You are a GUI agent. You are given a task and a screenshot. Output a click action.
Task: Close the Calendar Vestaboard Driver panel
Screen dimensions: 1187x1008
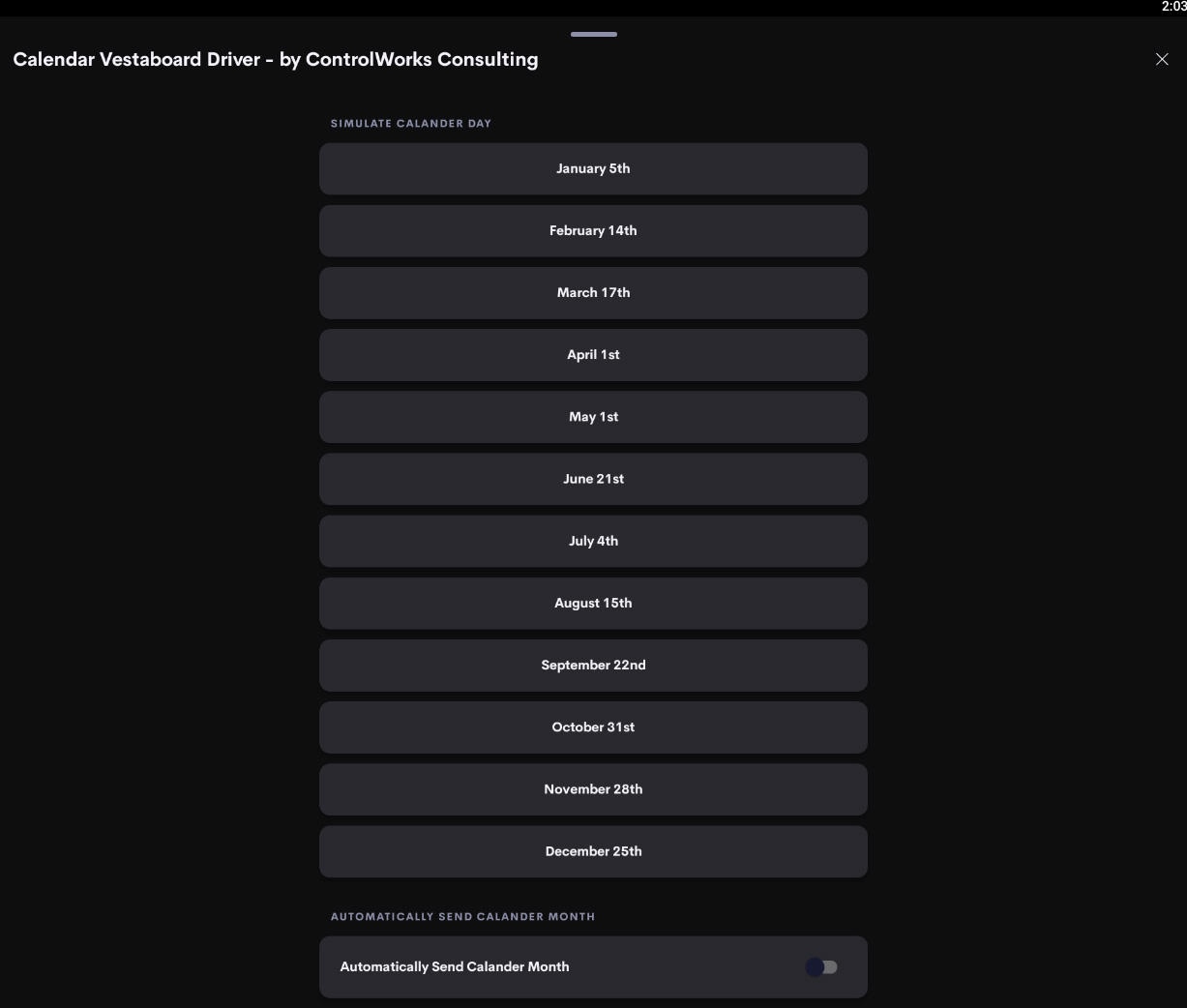(x=1162, y=59)
